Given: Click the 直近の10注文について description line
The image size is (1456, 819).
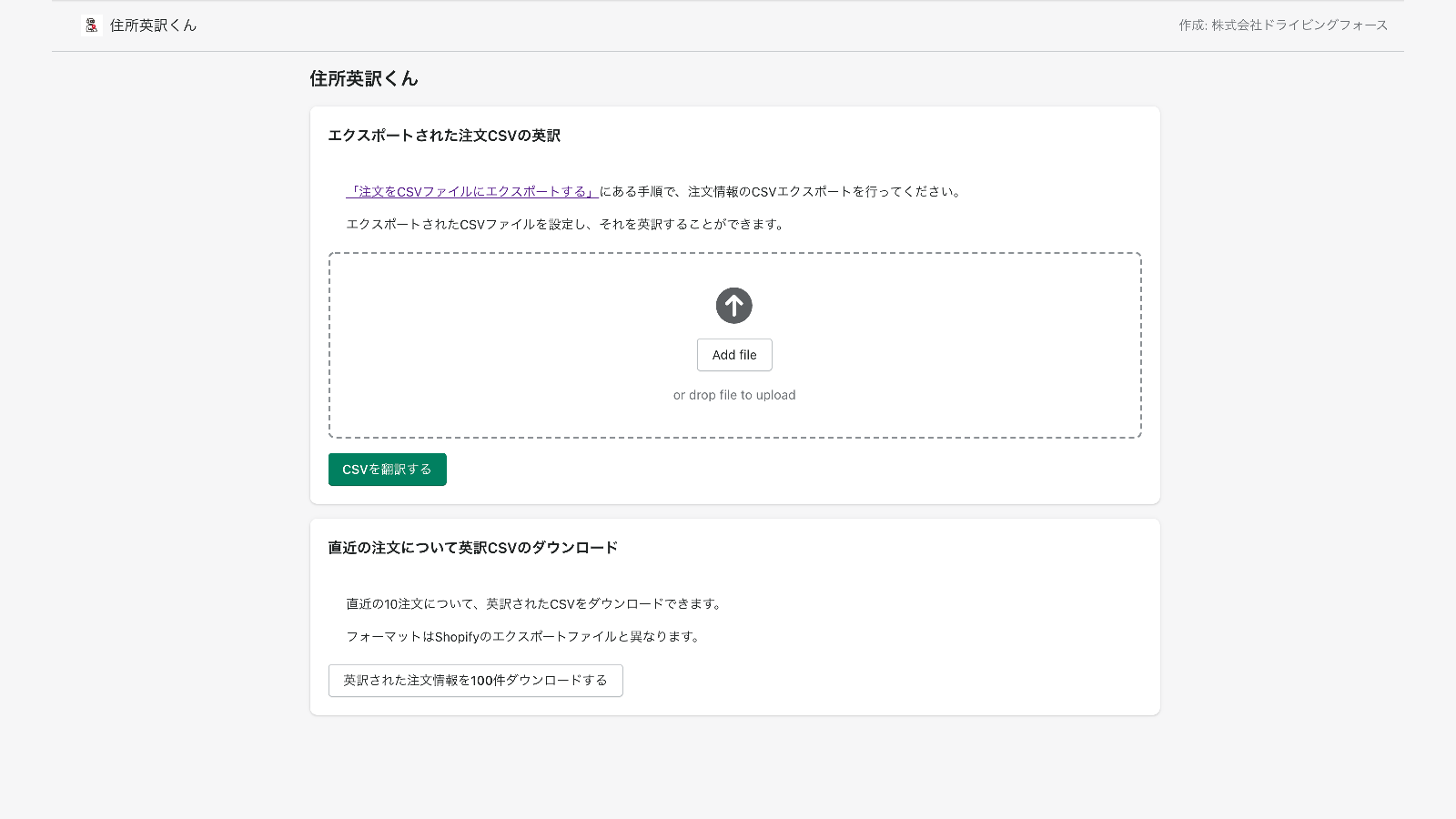Looking at the screenshot, I should [x=536, y=603].
